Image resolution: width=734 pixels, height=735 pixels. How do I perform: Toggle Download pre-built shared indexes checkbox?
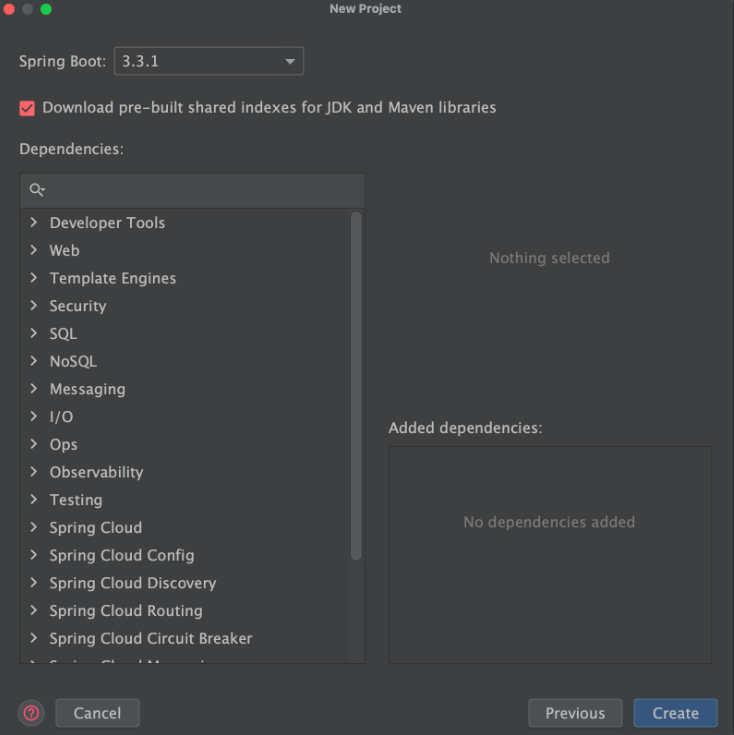27,108
